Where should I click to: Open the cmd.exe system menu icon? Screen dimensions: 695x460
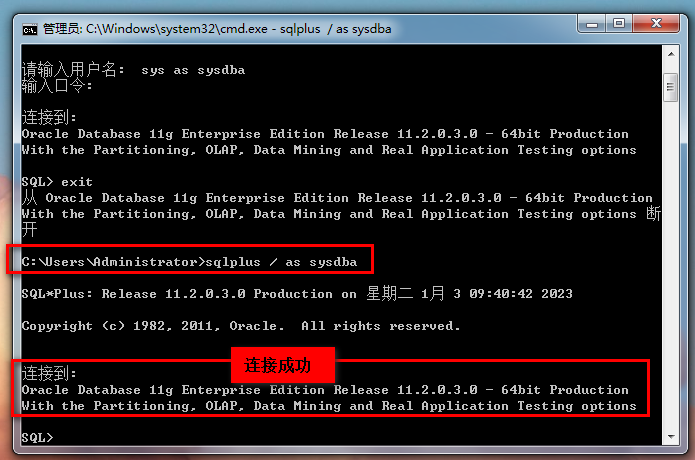30,29
